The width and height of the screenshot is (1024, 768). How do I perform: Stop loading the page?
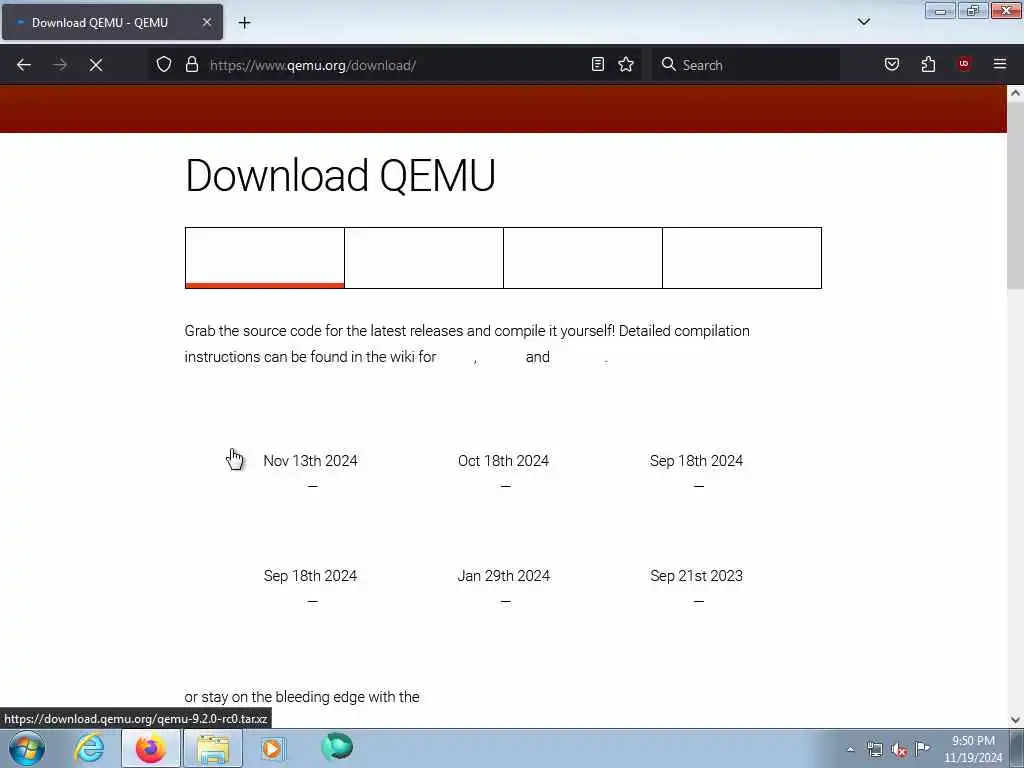pyautogui.click(x=96, y=65)
